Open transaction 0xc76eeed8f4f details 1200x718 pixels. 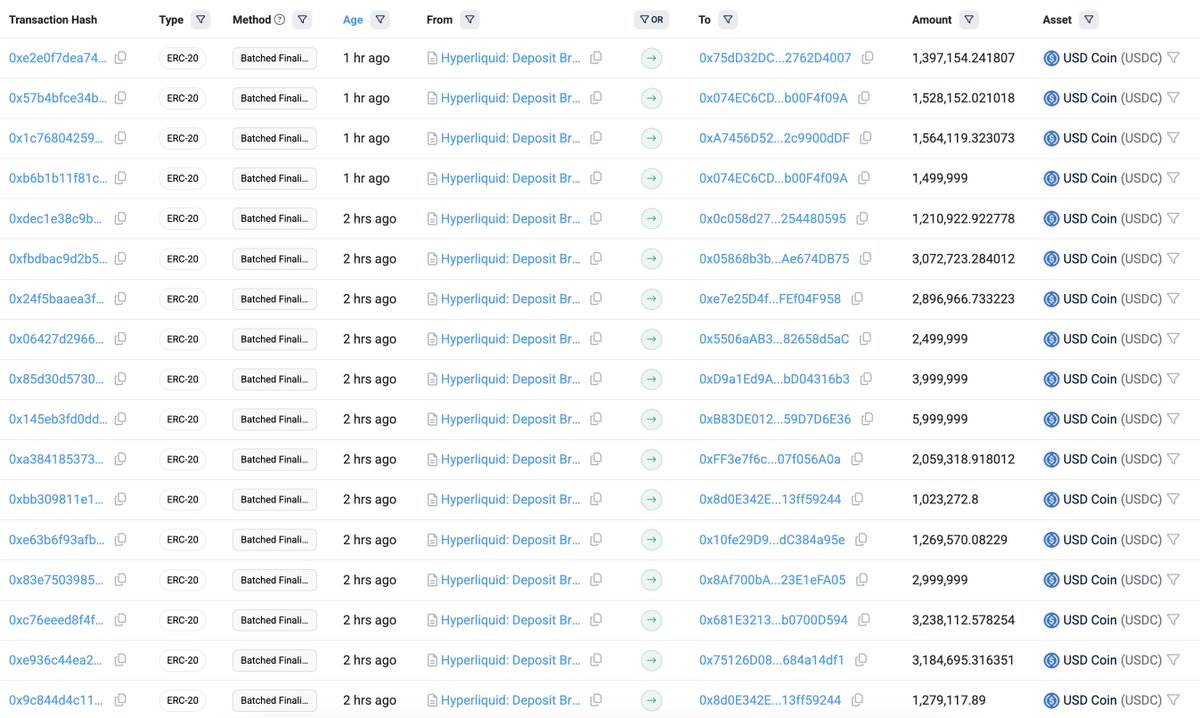[x=56, y=620]
